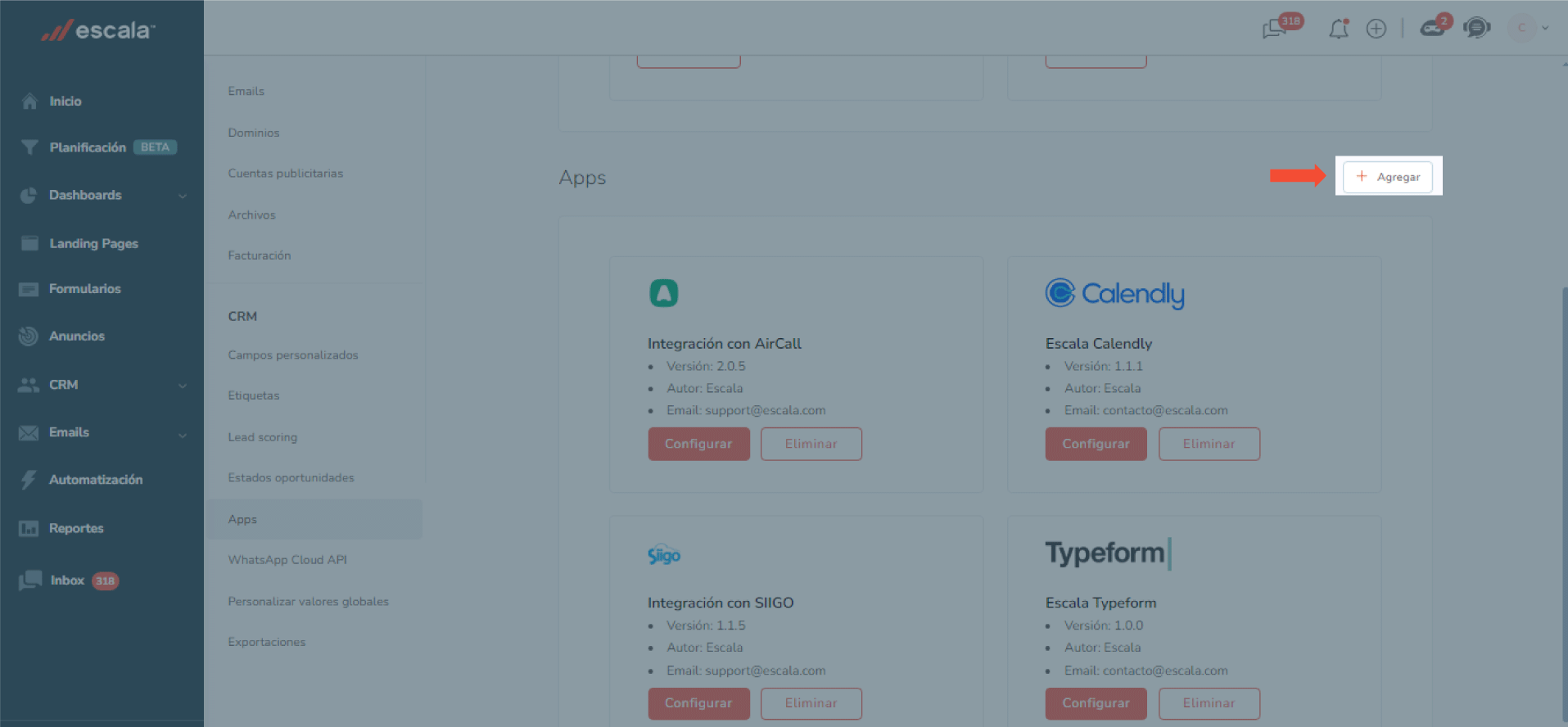This screenshot has height=727, width=1568.
Task: Open Archivos settings item
Action: (x=252, y=214)
